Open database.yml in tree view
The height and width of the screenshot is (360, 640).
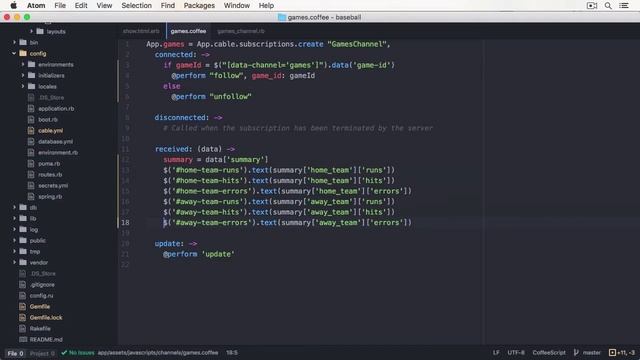point(56,141)
